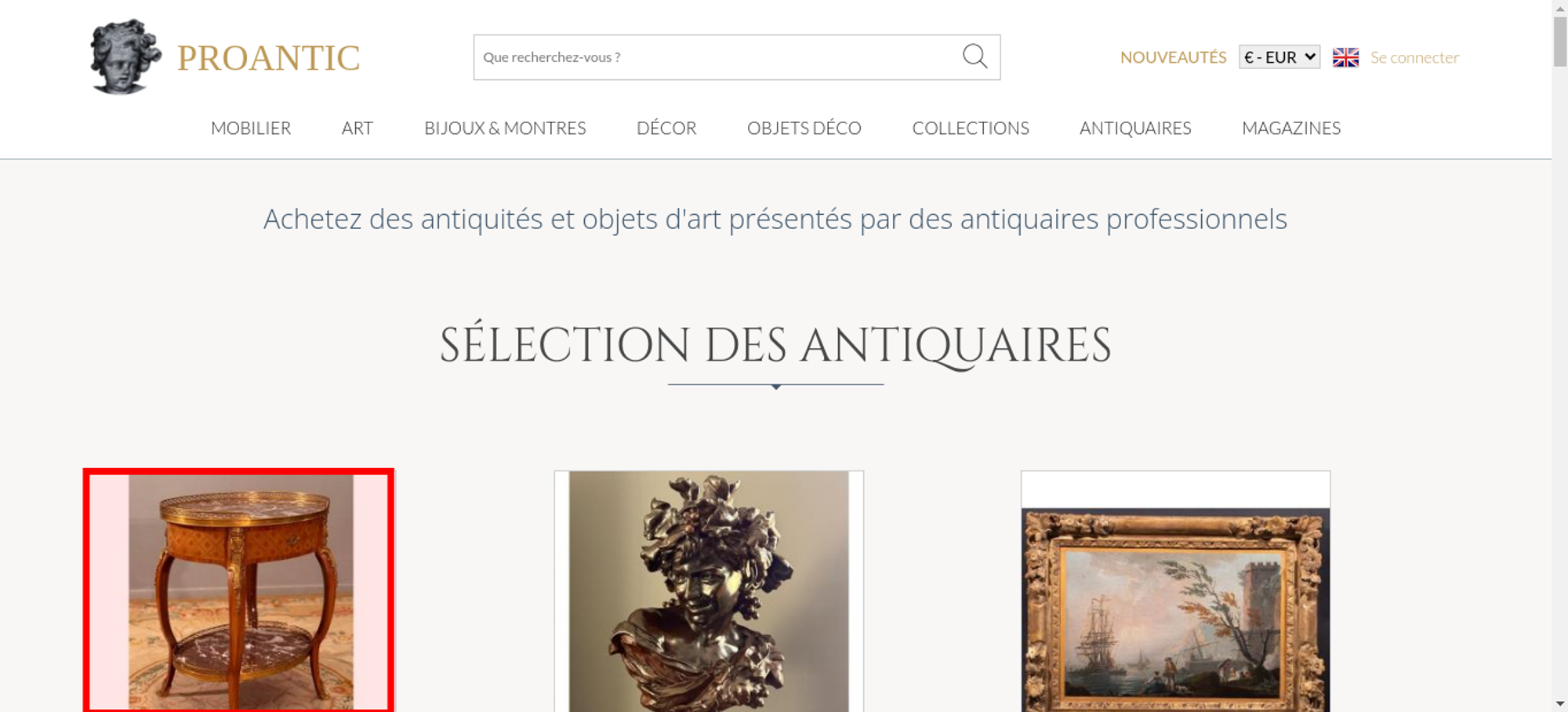Open the € - EUR currency dropdown

click(1279, 57)
